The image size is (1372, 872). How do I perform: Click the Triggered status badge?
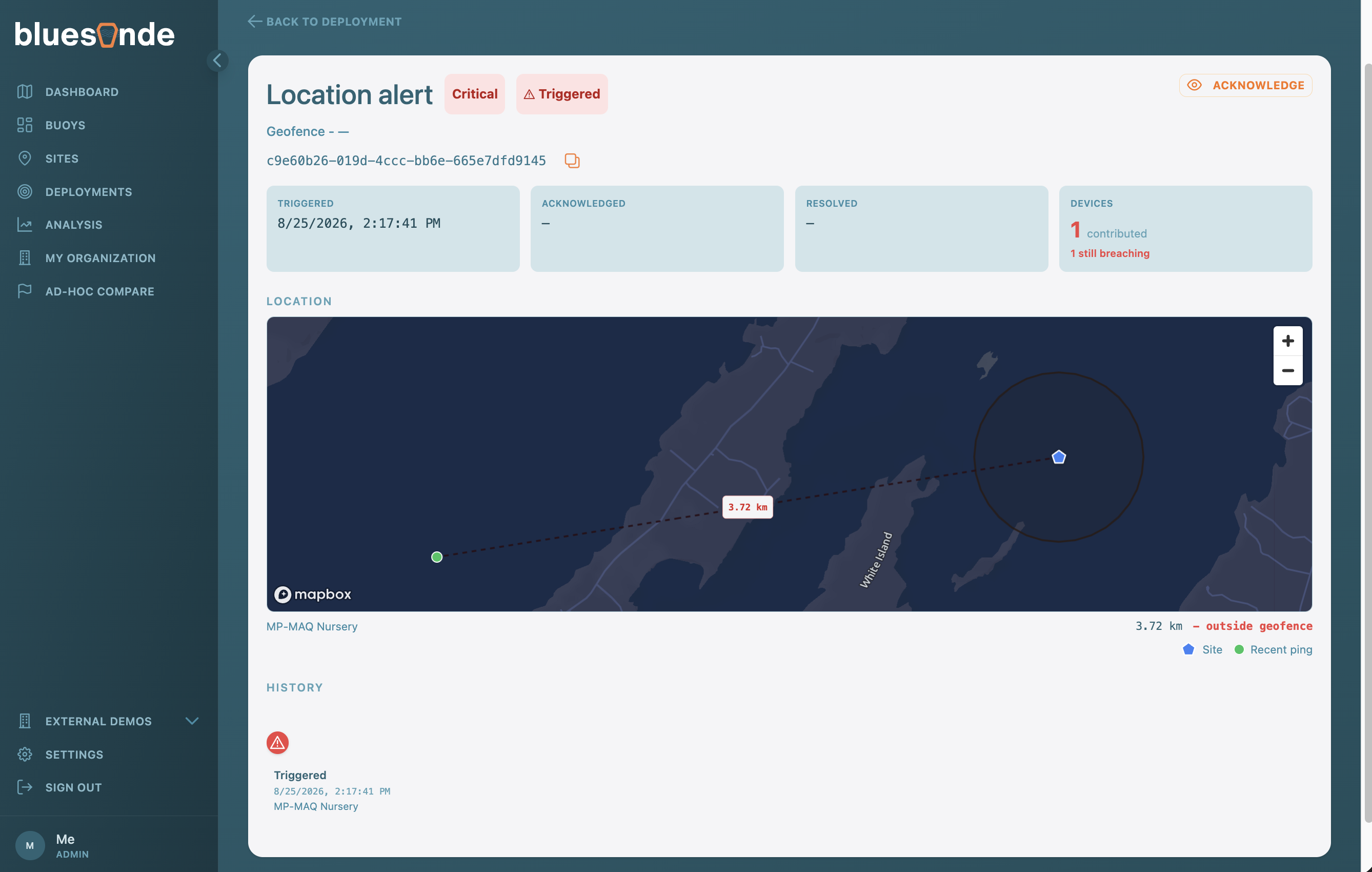pyautogui.click(x=562, y=93)
